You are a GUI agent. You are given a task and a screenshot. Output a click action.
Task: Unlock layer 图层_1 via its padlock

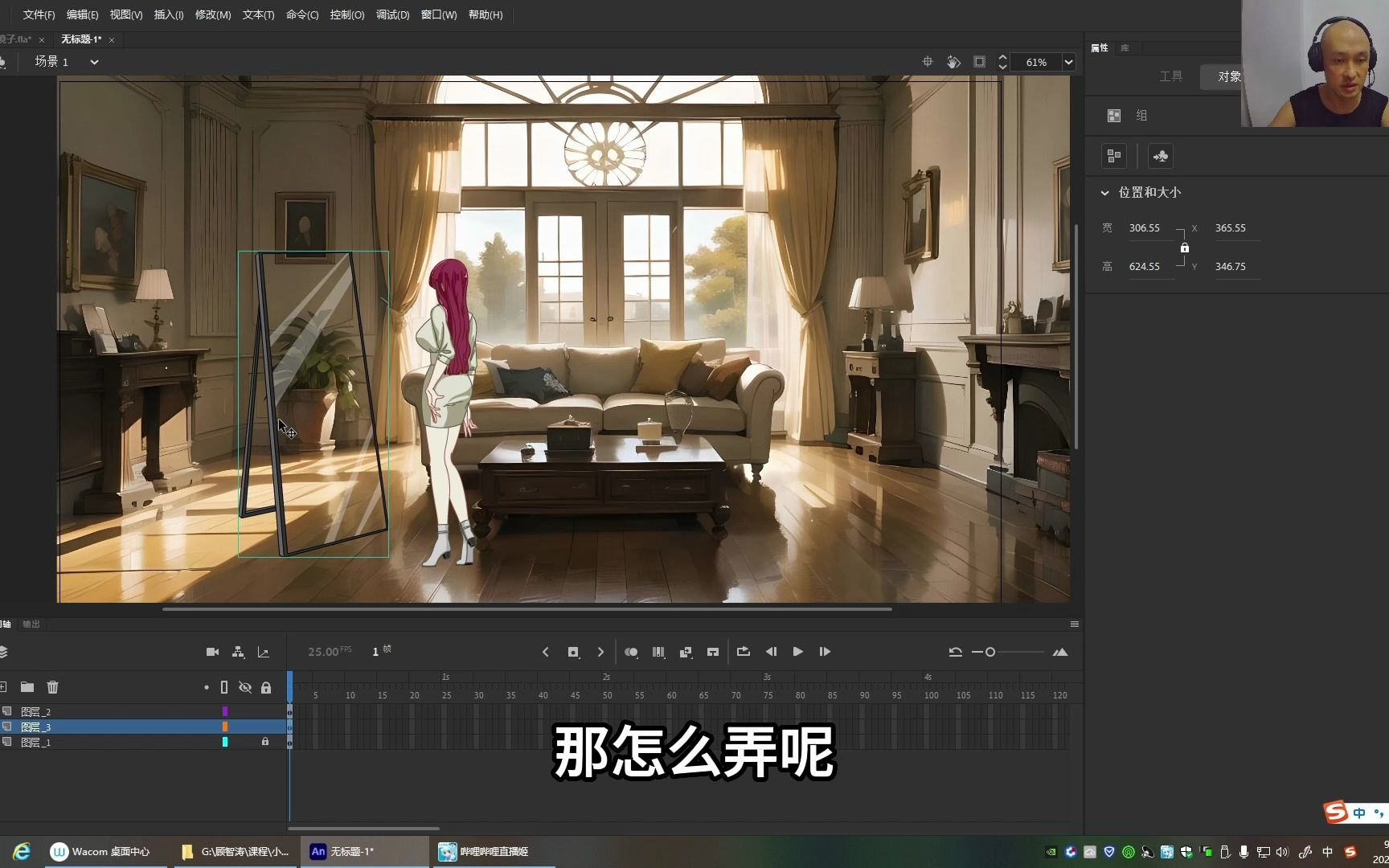[x=265, y=742]
